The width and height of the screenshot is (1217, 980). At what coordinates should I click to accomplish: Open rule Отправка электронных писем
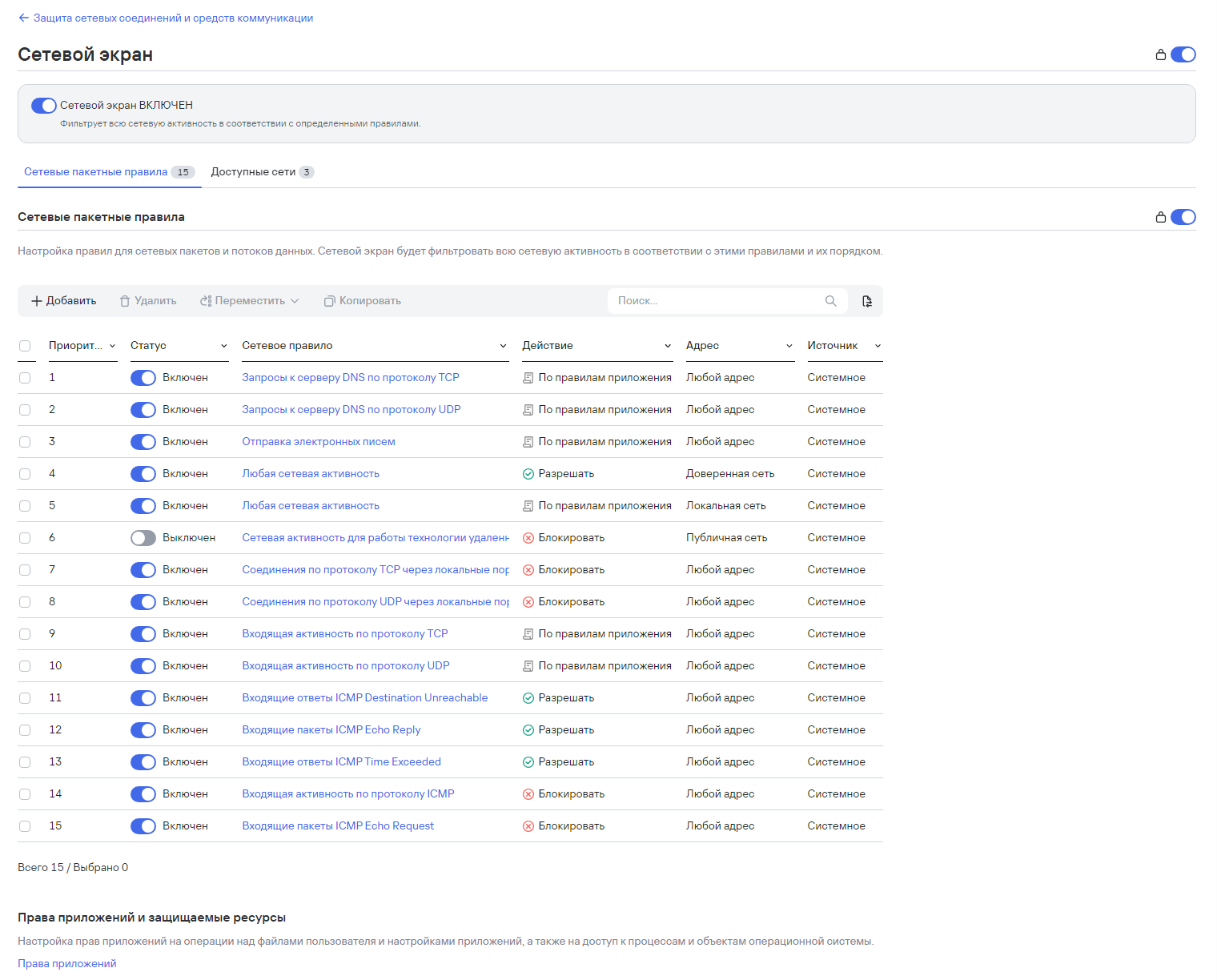tap(319, 442)
